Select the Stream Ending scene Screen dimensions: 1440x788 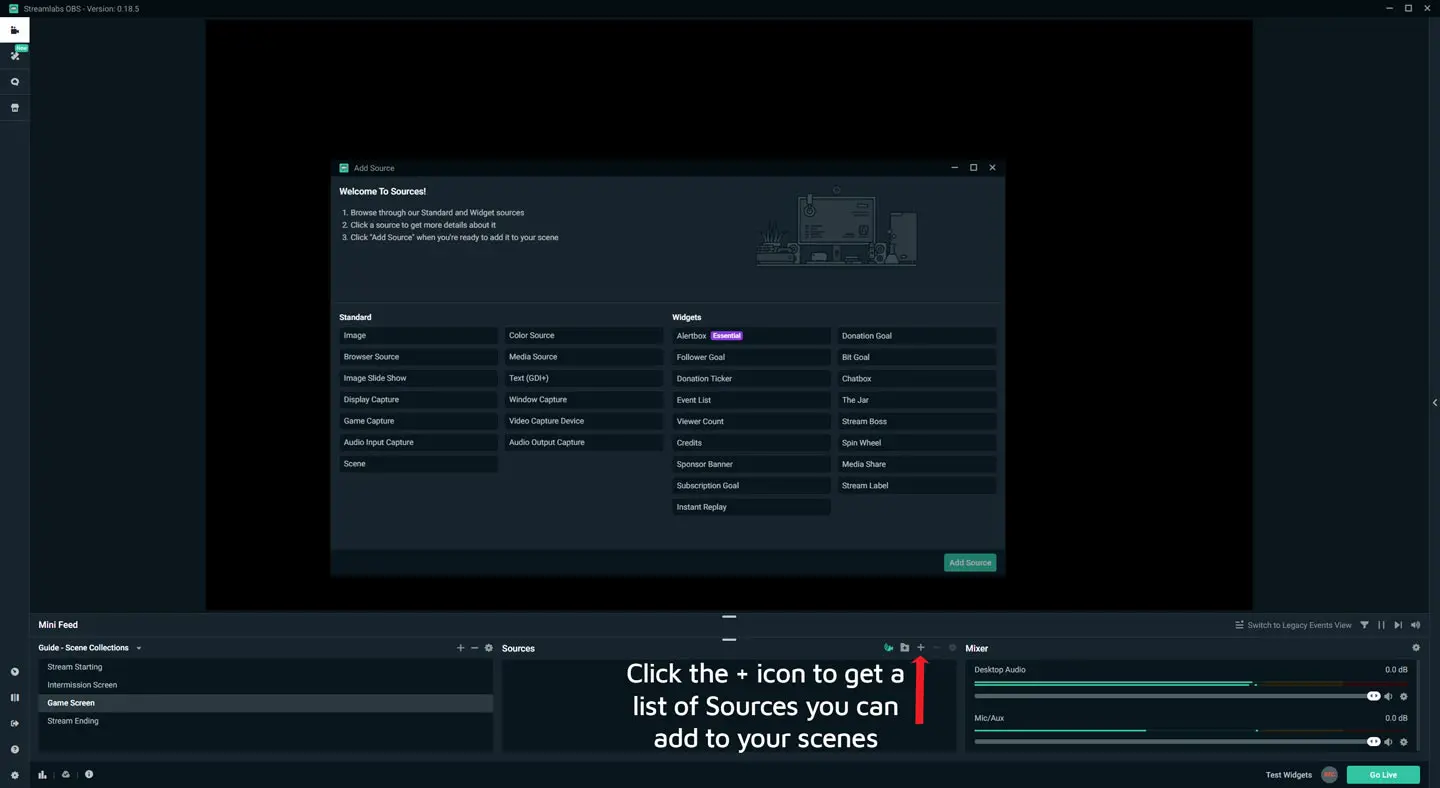click(x=266, y=721)
